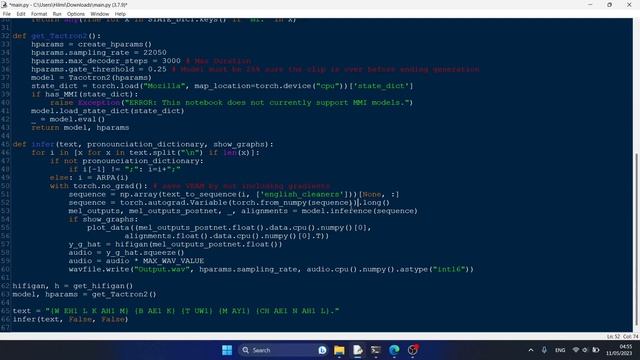Screen dimensions: 640x360
Task: Open File Explorer from taskbar
Action: (x=339, y=350)
